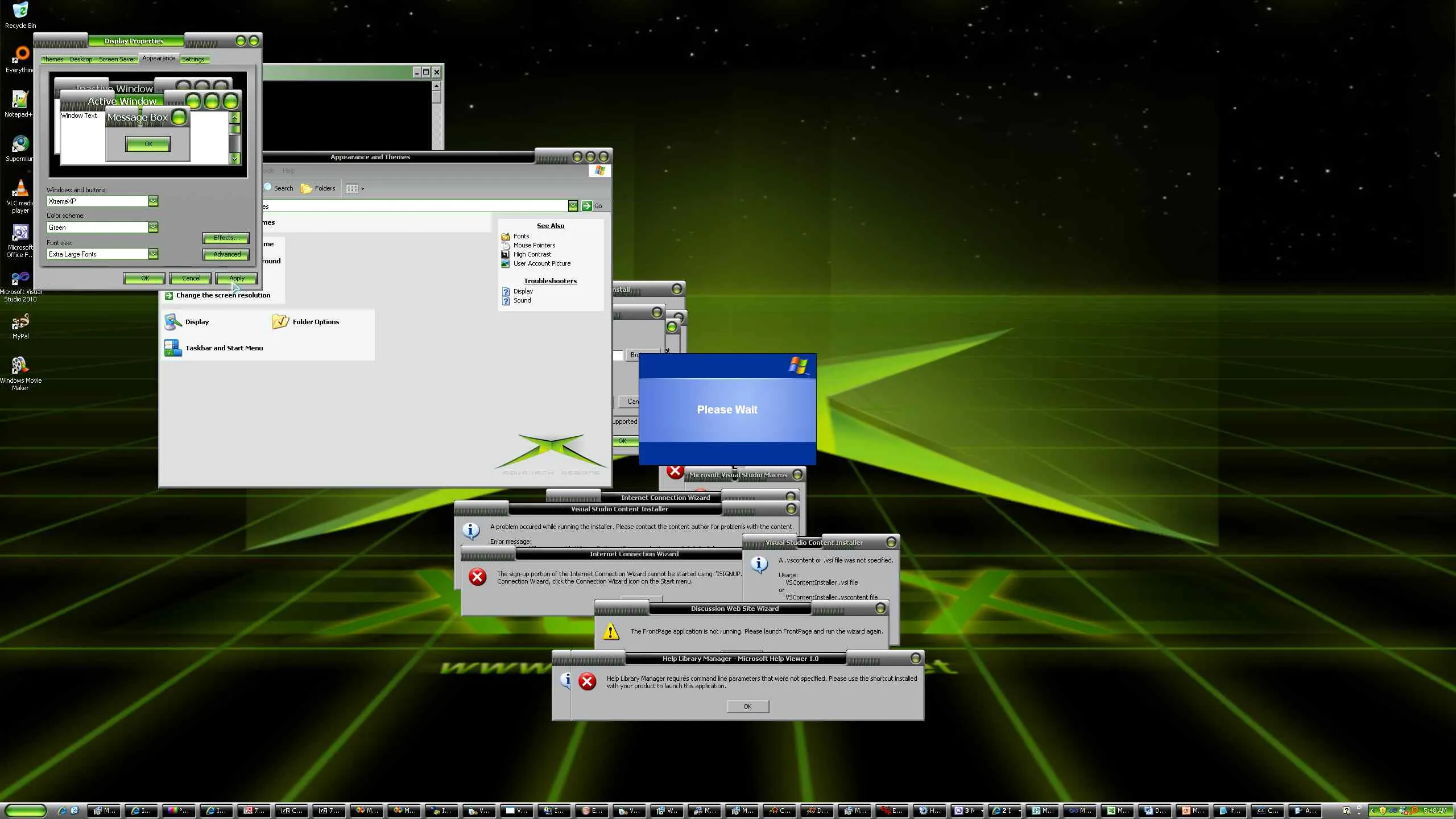Open the VLC media player desktop icon
1456x819 pixels.
click(20, 189)
